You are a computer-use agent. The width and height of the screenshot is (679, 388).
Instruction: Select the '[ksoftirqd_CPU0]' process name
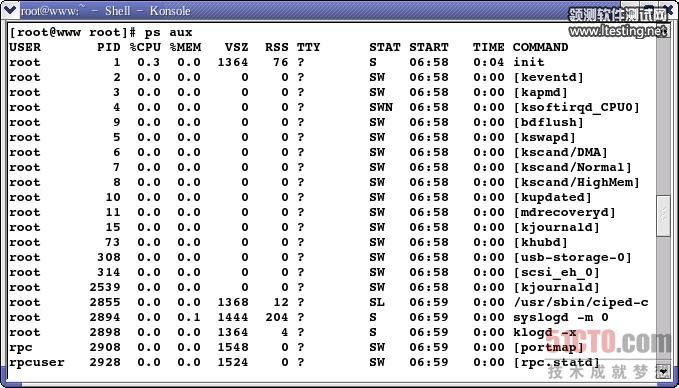(x=576, y=107)
